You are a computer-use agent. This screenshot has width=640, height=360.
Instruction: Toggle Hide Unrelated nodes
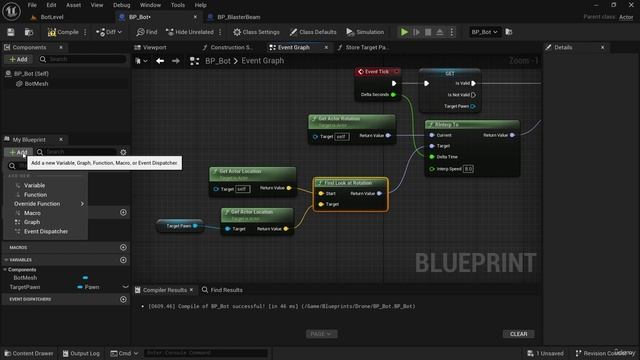[190, 32]
